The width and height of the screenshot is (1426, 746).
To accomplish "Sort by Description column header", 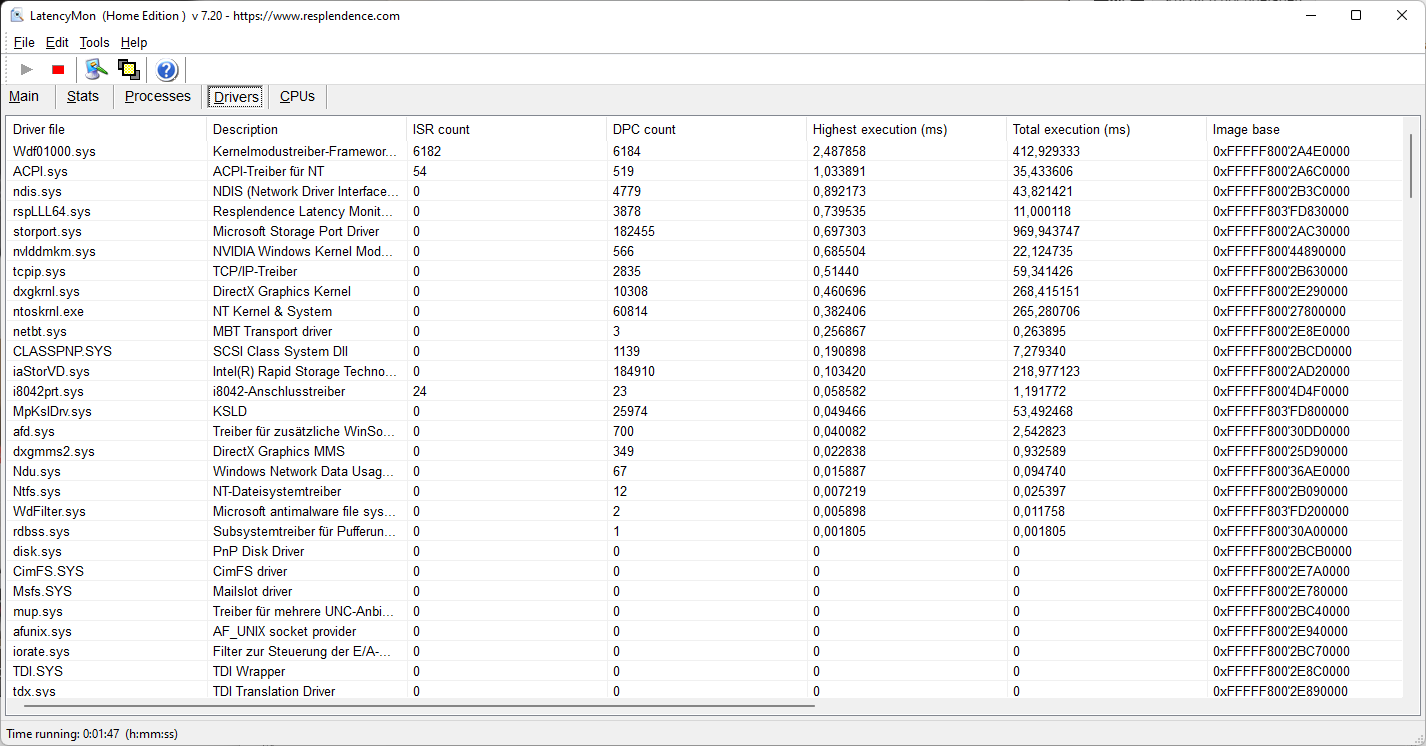I will [x=306, y=129].
